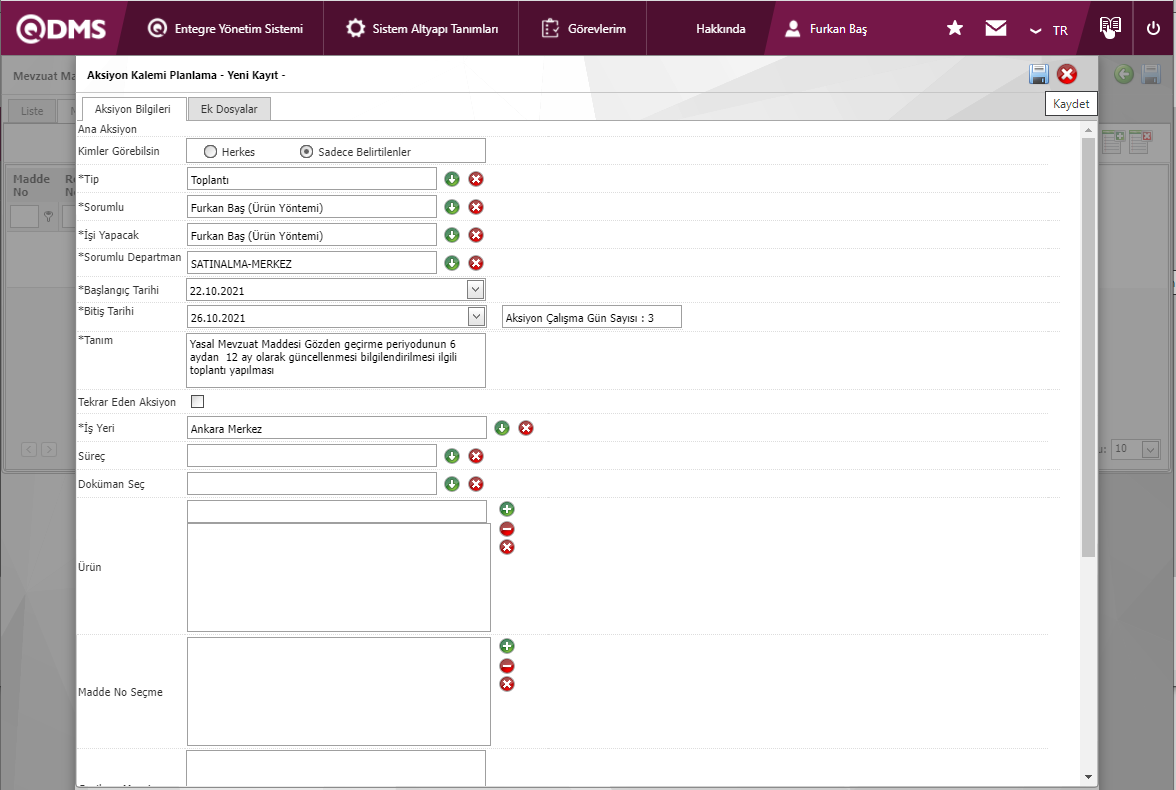The image size is (1176, 790).
Task: Click the green select icon for Tip
Action: 452,179
